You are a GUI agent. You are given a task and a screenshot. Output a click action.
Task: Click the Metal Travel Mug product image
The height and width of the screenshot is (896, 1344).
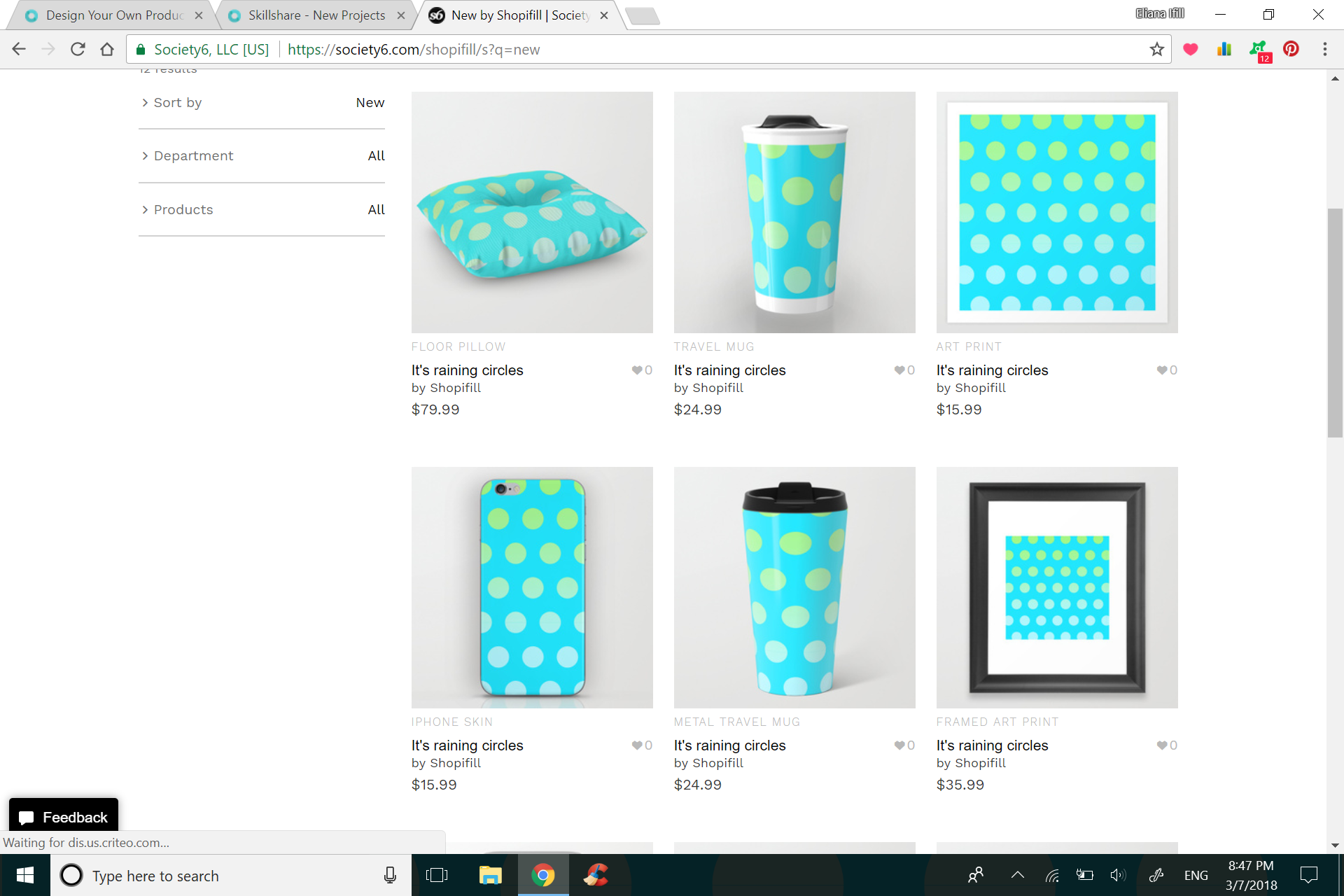(x=794, y=587)
